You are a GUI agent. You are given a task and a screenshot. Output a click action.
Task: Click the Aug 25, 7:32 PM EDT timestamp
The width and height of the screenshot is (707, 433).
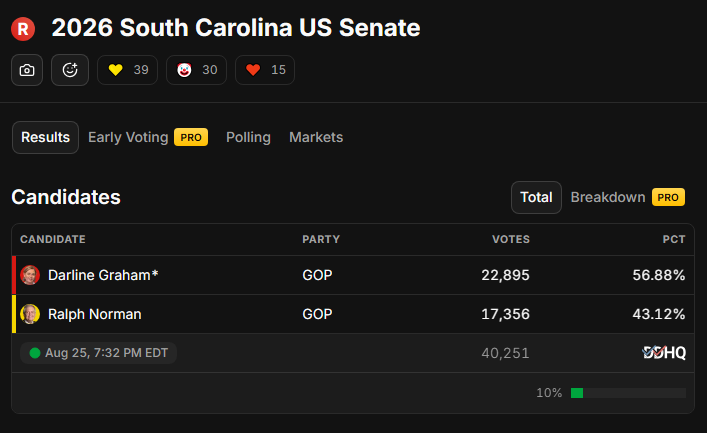point(106,353)
